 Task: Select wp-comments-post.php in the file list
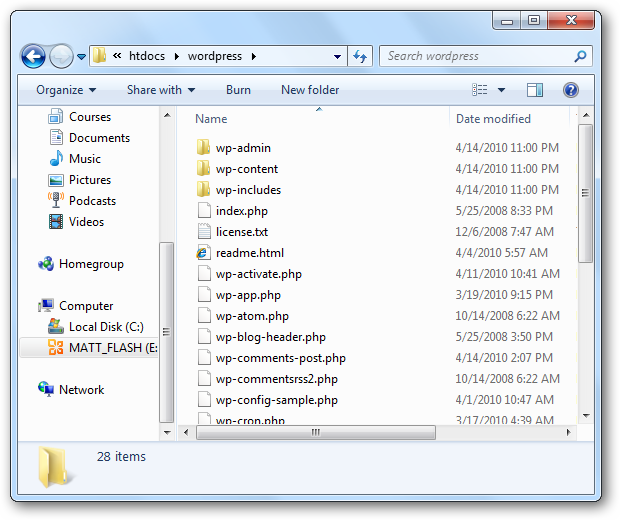(280, 358)
